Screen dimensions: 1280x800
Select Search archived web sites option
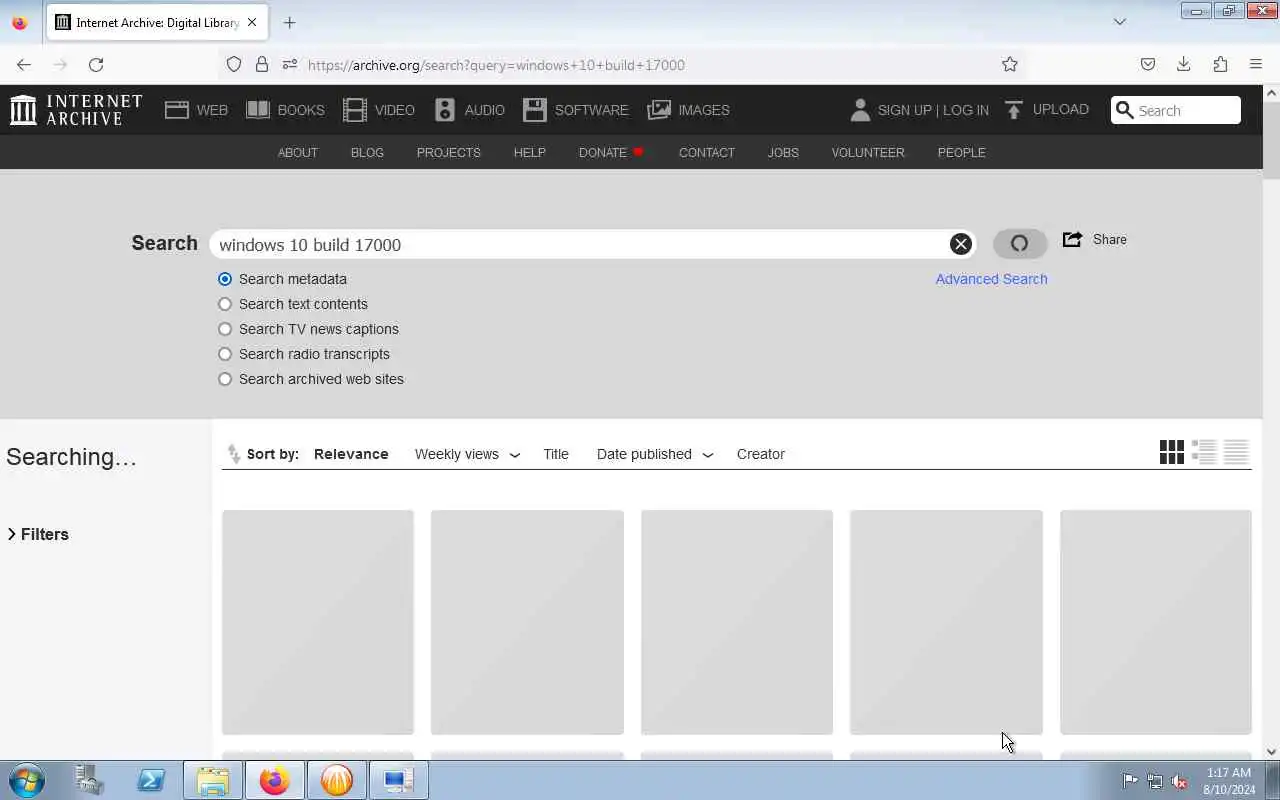coord(225,379)
